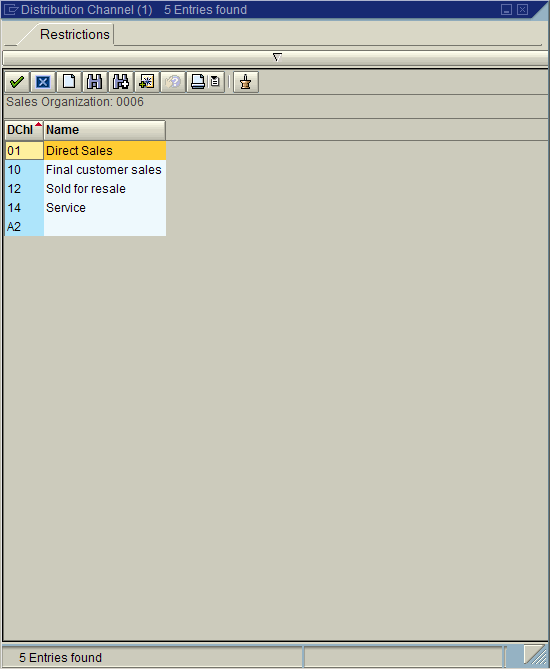The height and width of the screenshot is (670, 550).
Task: Open the Find binoculars icon
Action: click(95, 82)
